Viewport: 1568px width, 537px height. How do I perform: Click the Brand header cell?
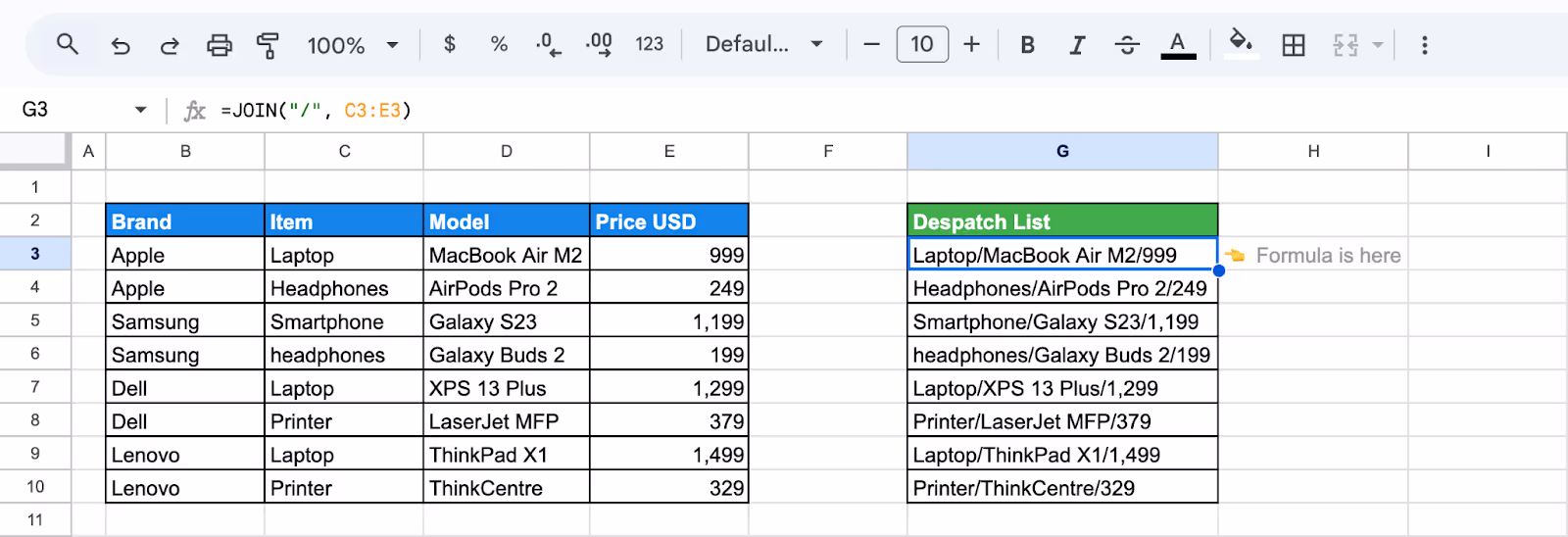coord(185,221)
